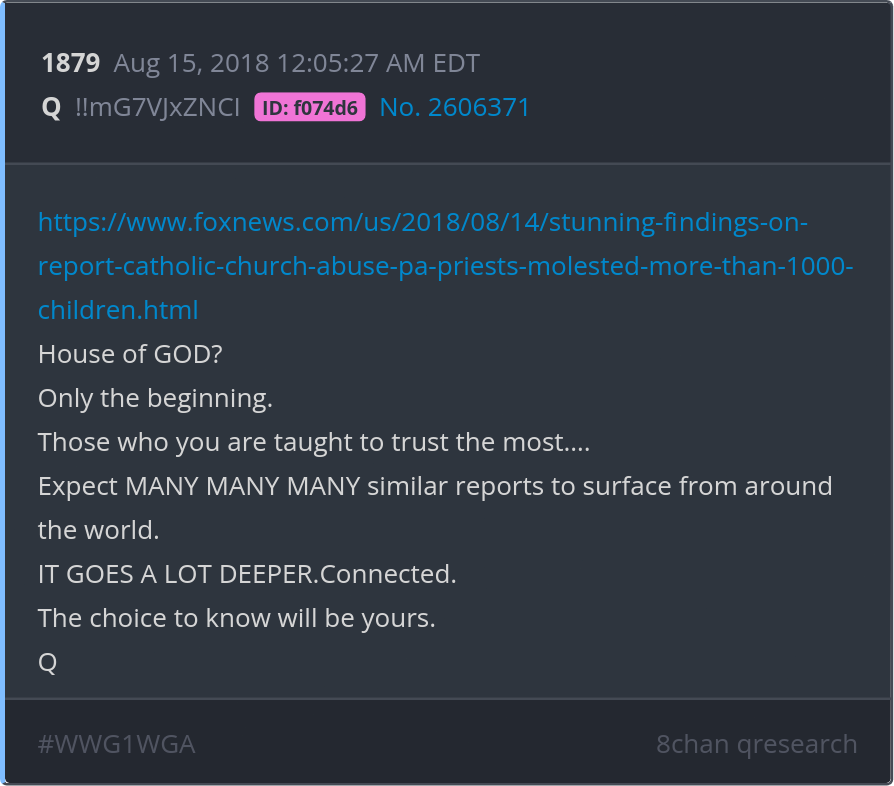Click "IT GOES A LOT DEEPER.Connected." text

[x=247, y=574]
